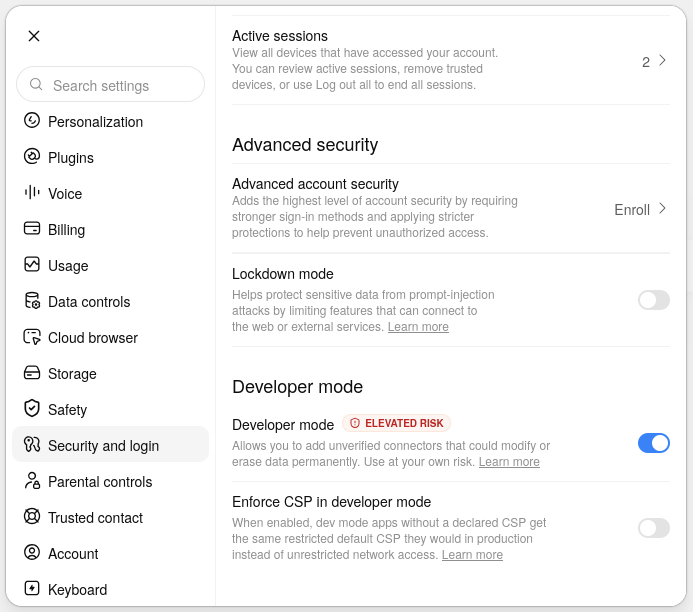
Task: Click the Billing card icon
Action: 32,228
